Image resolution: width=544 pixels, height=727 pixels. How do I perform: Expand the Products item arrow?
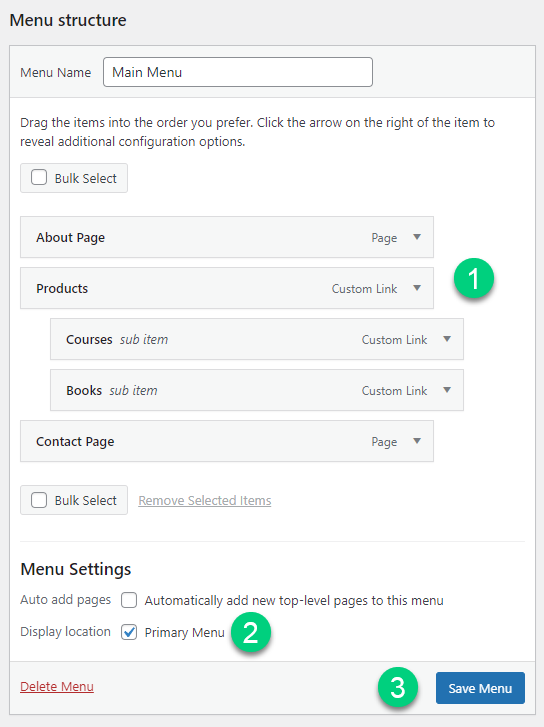pyautogui.click(x=417, y=288)
